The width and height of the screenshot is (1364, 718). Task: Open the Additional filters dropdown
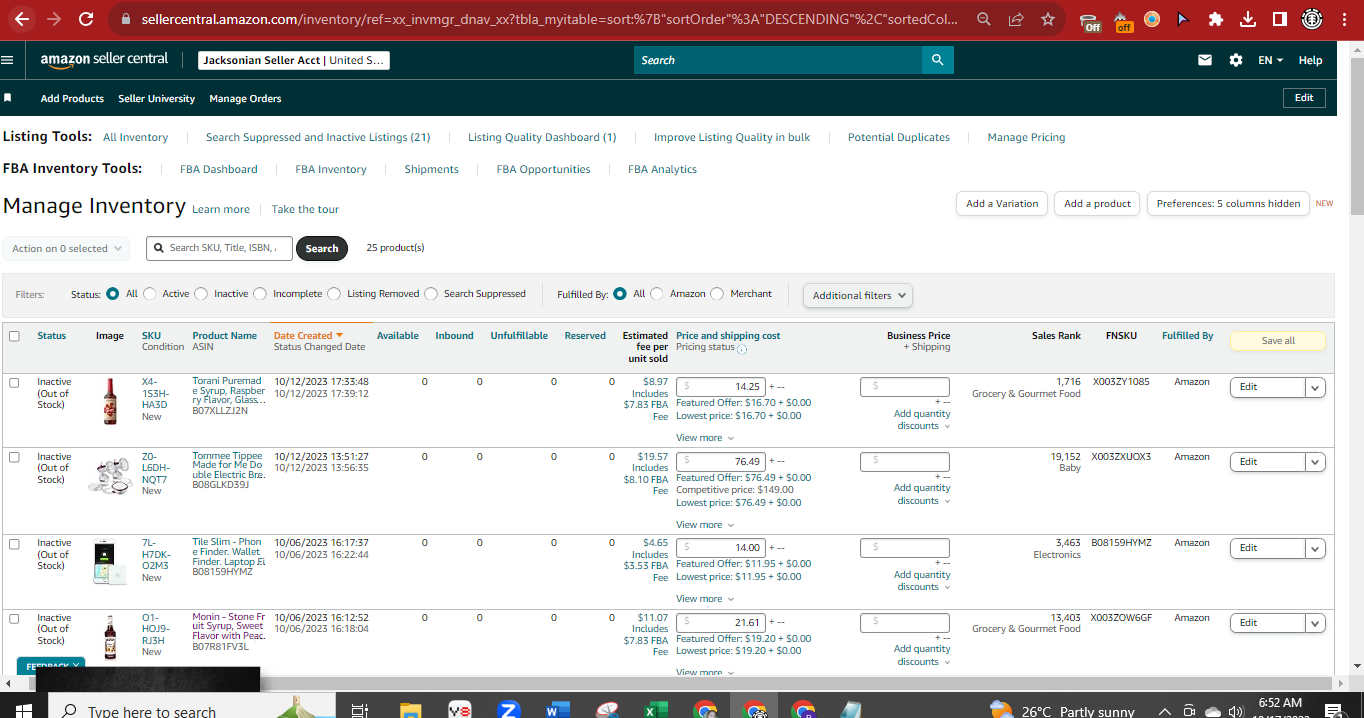tap(858, 295)
